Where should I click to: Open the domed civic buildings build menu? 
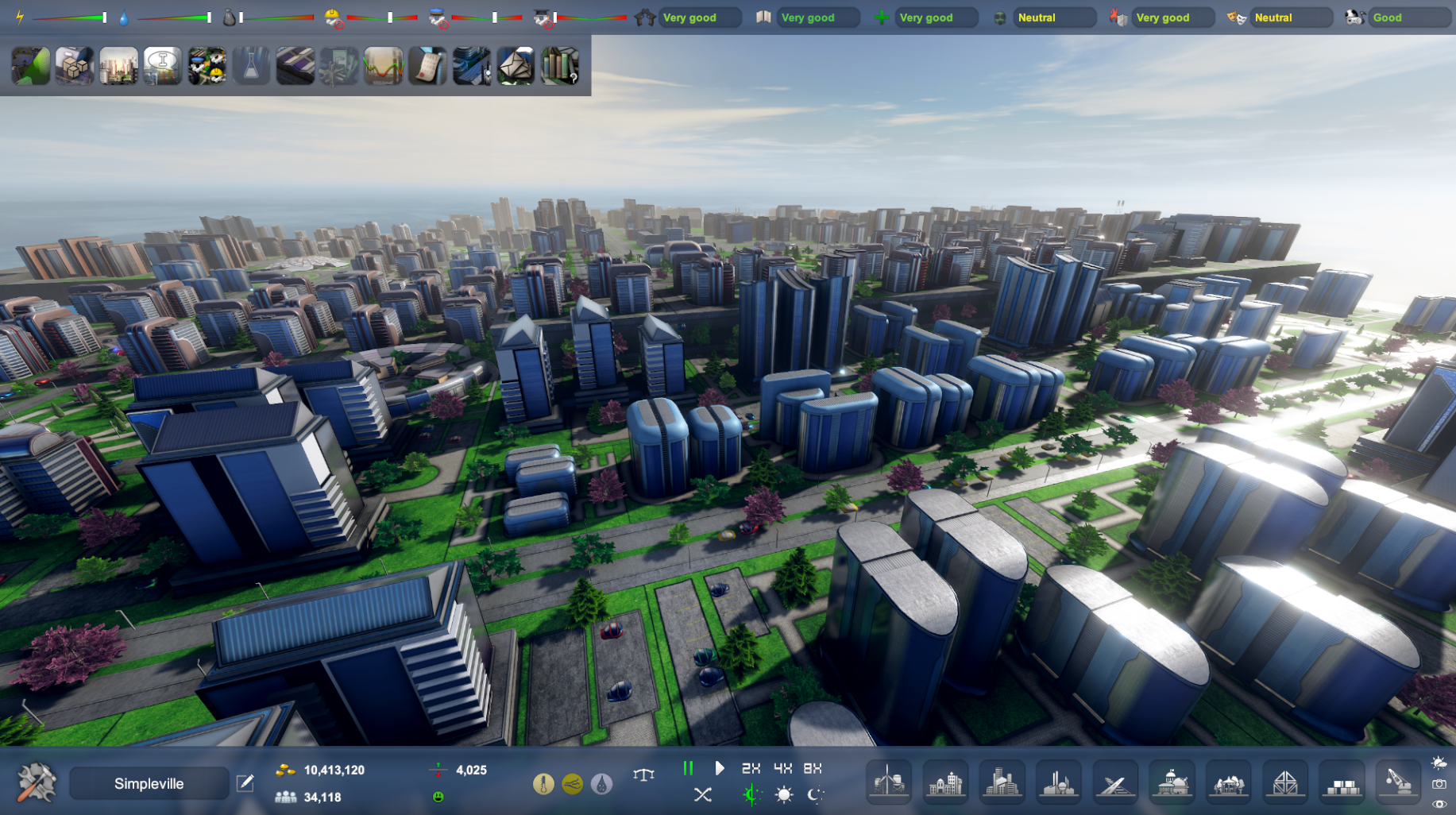(1172, 782)
